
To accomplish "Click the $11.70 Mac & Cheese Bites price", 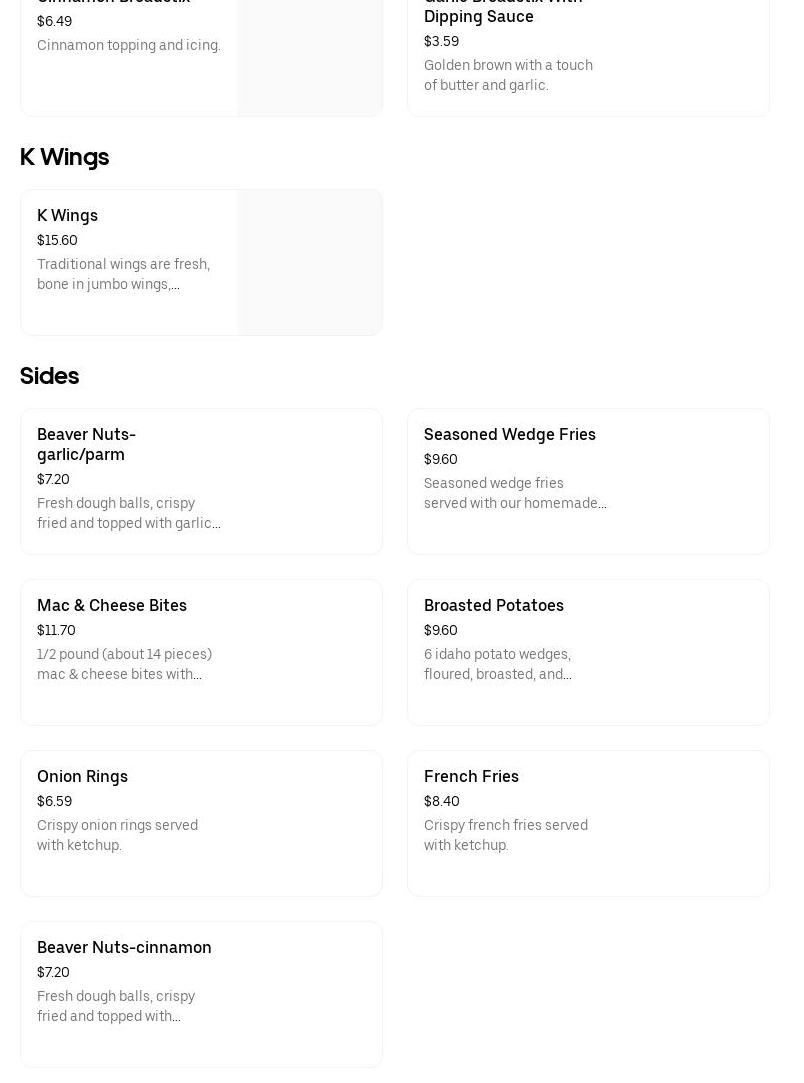I will pyautogui.click(x=56, y=630).
